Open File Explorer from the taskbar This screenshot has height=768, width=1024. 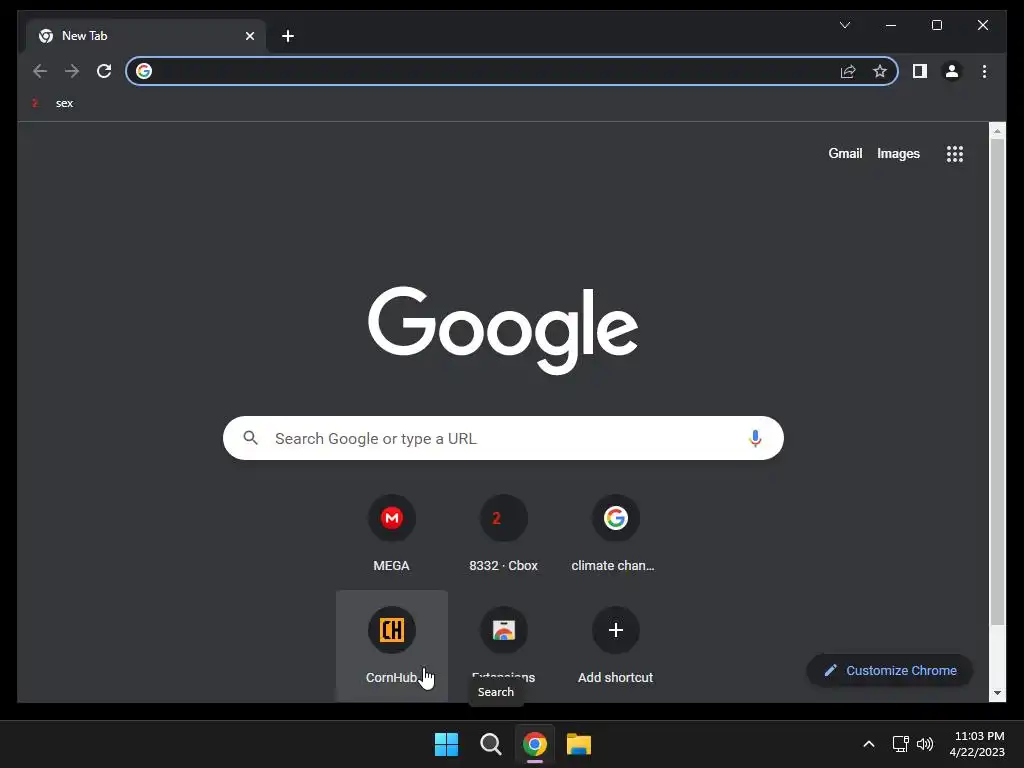point(579,744)
